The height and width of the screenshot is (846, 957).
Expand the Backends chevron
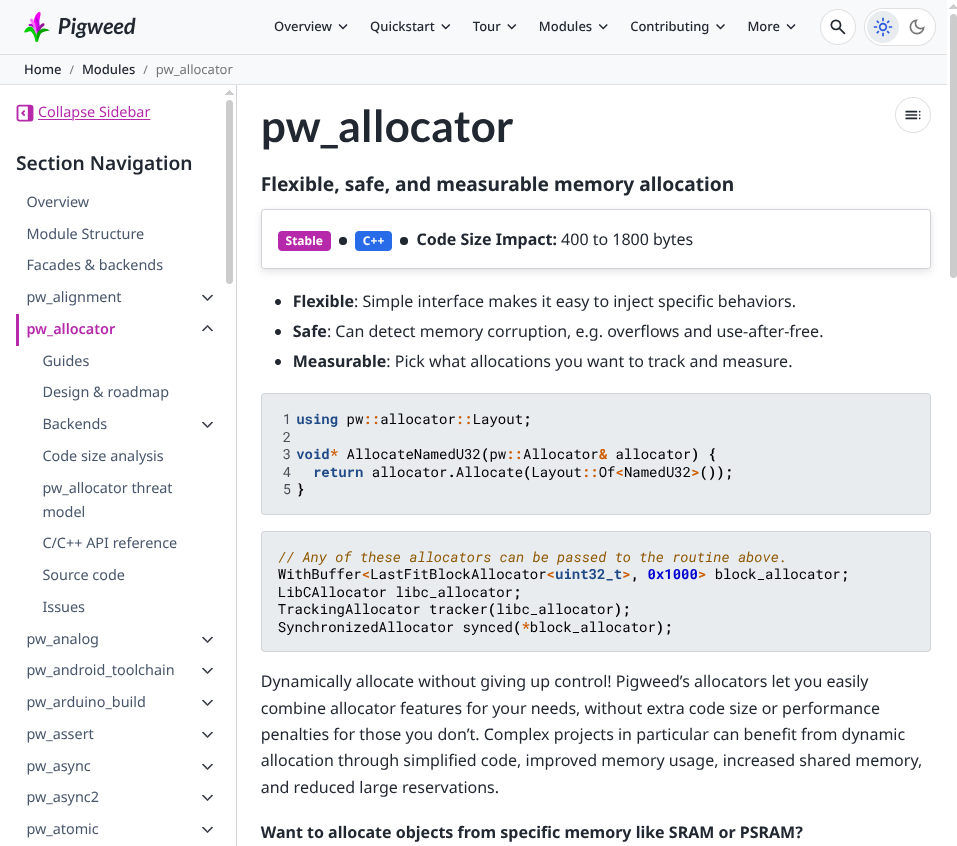coord(208,424)
